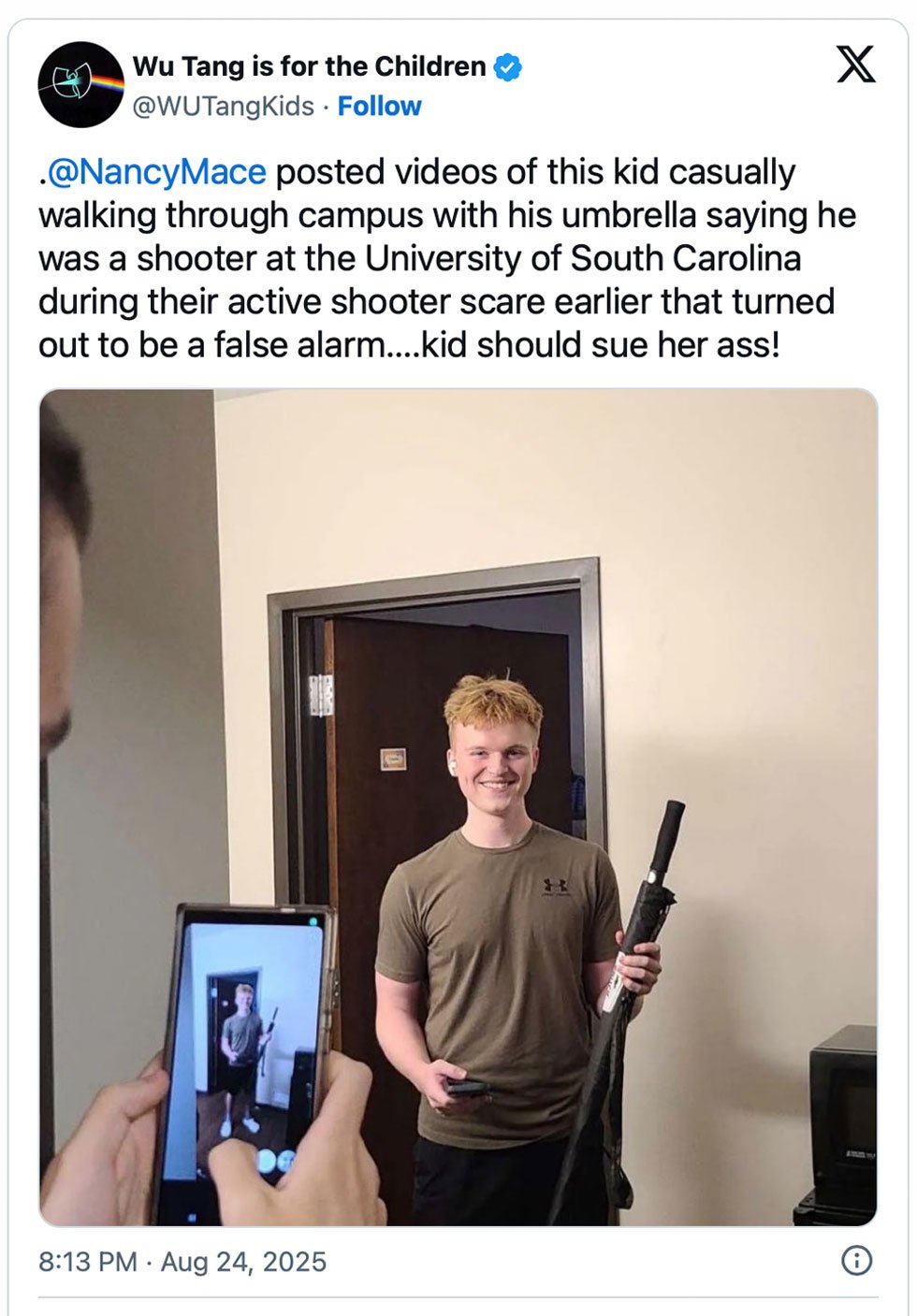Click the phone in the boy's hand
The width and height of the screenshot is (917, 1316).
coord(467,1086)
